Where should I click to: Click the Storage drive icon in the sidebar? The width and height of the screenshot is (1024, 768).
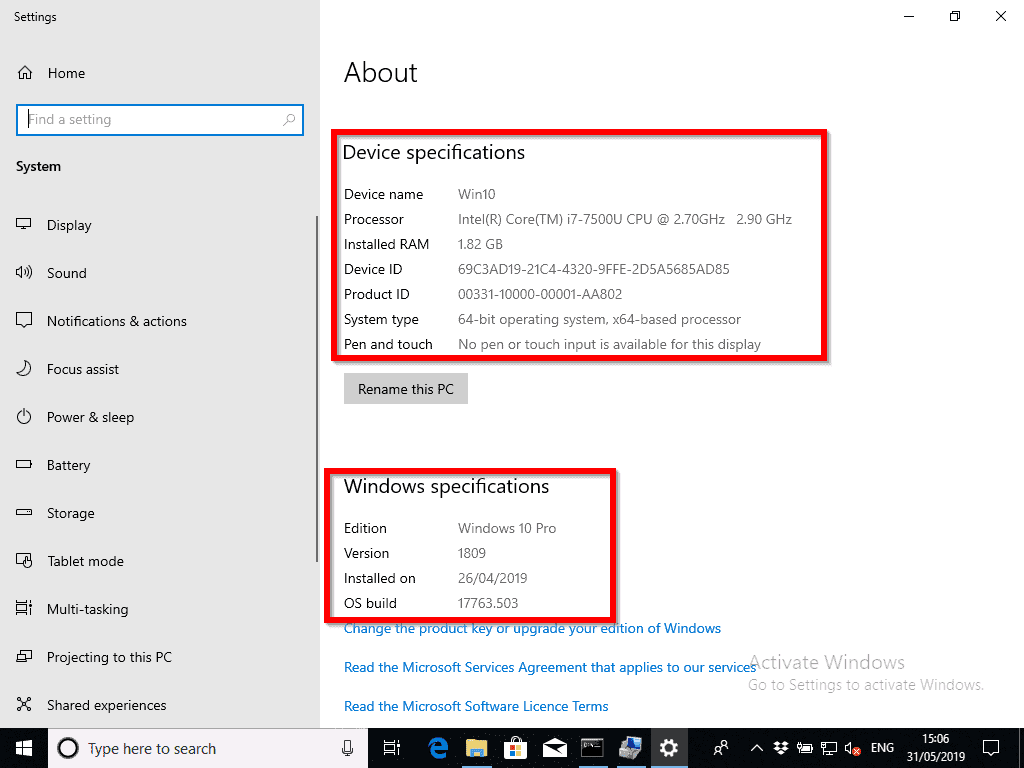[24, 513]
